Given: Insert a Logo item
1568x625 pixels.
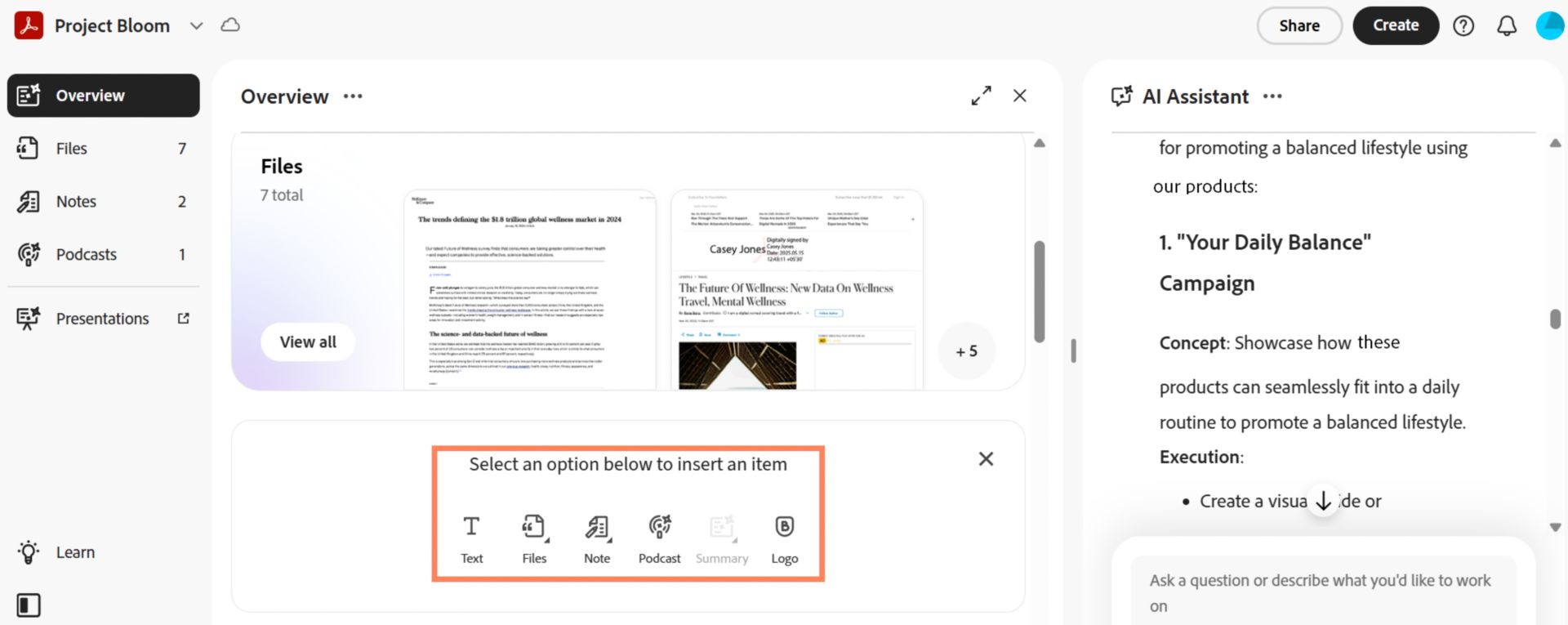Looking at the screenshot, I should [785, 540].
